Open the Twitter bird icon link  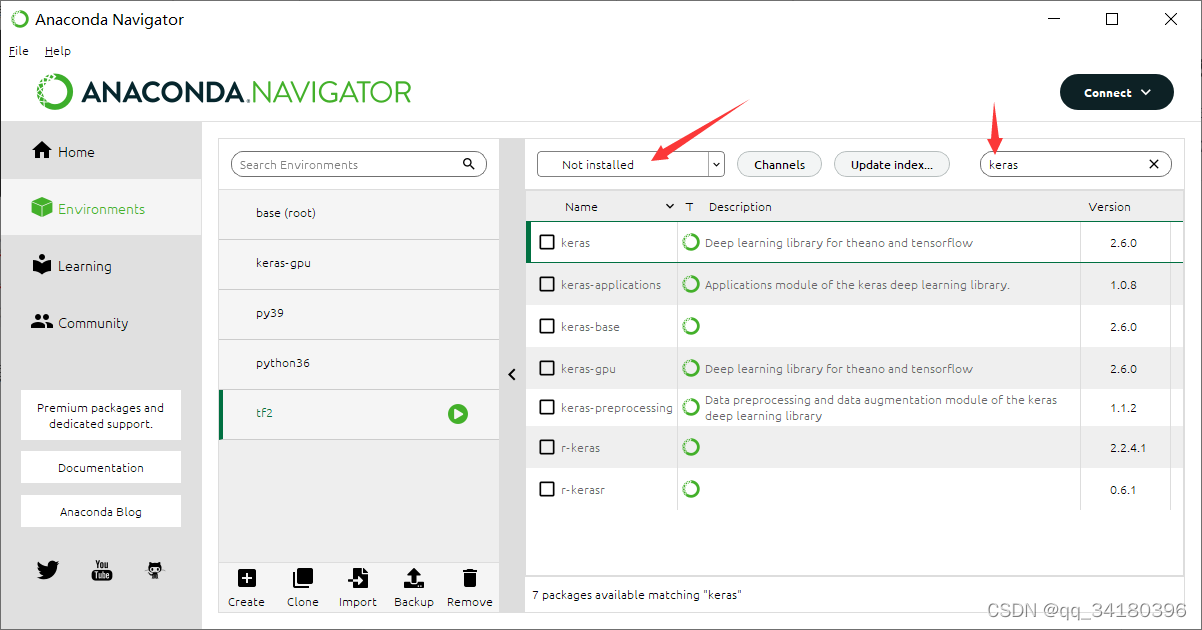(48, 570)
